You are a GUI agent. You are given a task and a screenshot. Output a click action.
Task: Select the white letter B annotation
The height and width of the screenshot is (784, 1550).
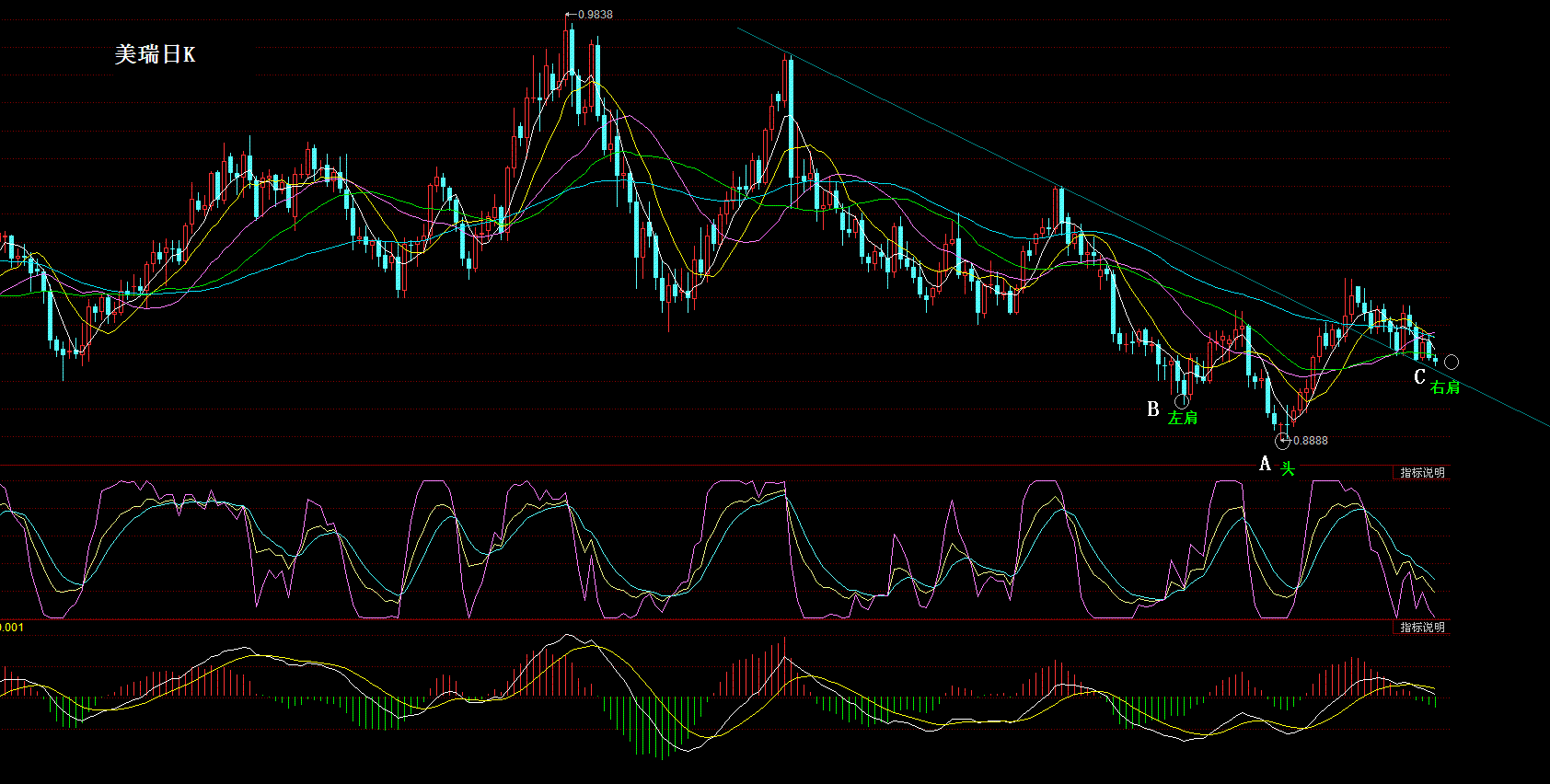(1152, 409)
